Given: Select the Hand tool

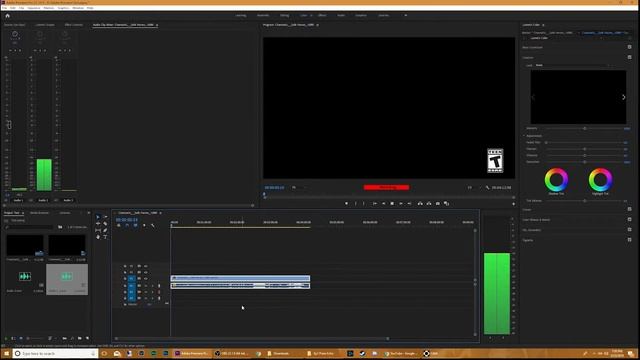Looking at the screenshot, I should pyautogui.click(x=98, y=237).
